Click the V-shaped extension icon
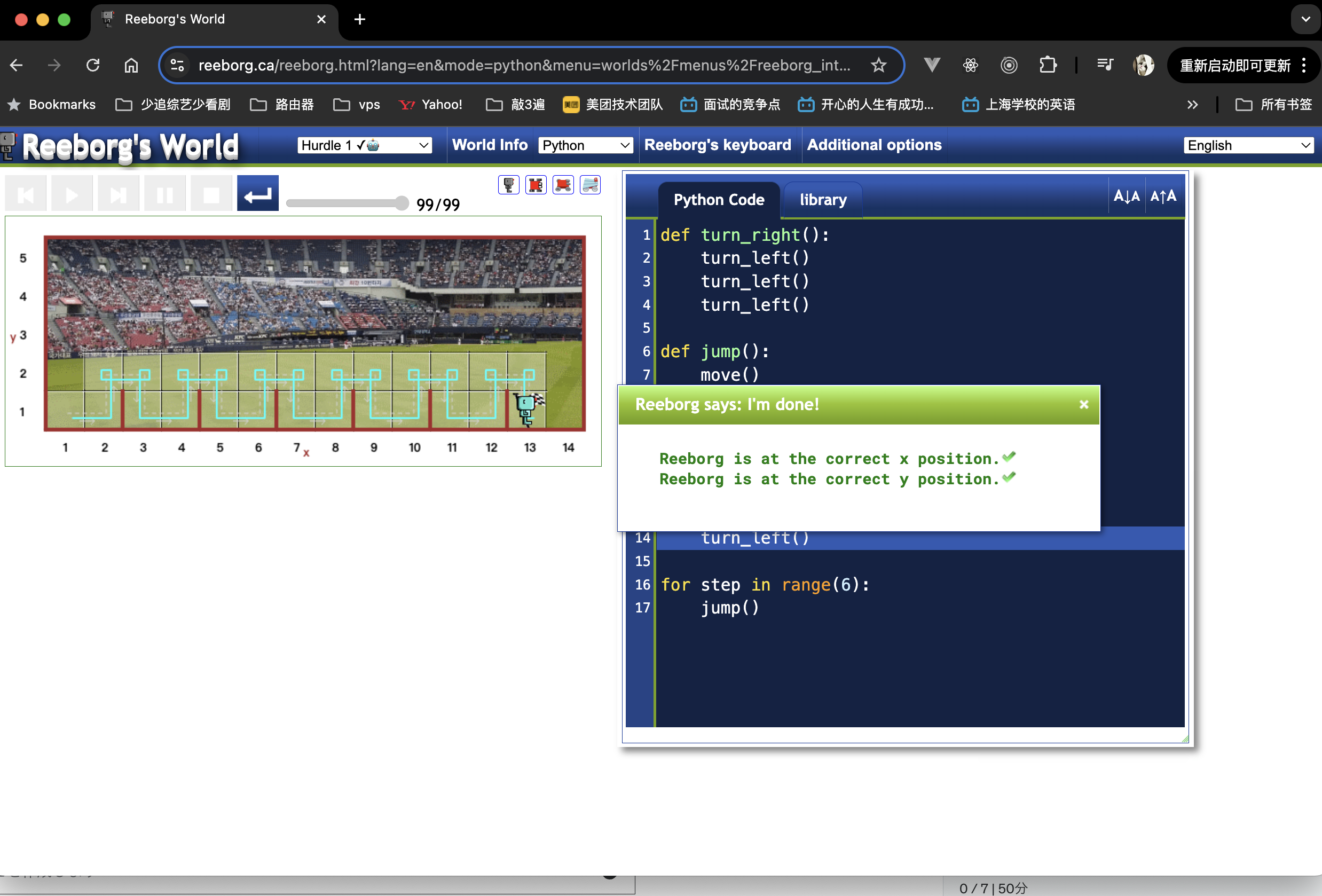This screenshot has width=1322, height=896. coord(932,66)
